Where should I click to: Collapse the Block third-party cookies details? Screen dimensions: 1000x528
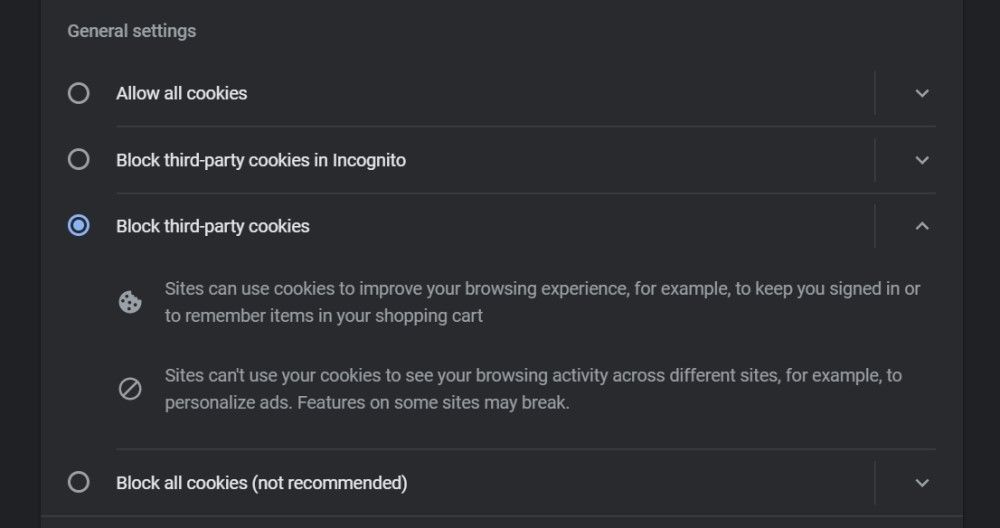pos(922,226)
